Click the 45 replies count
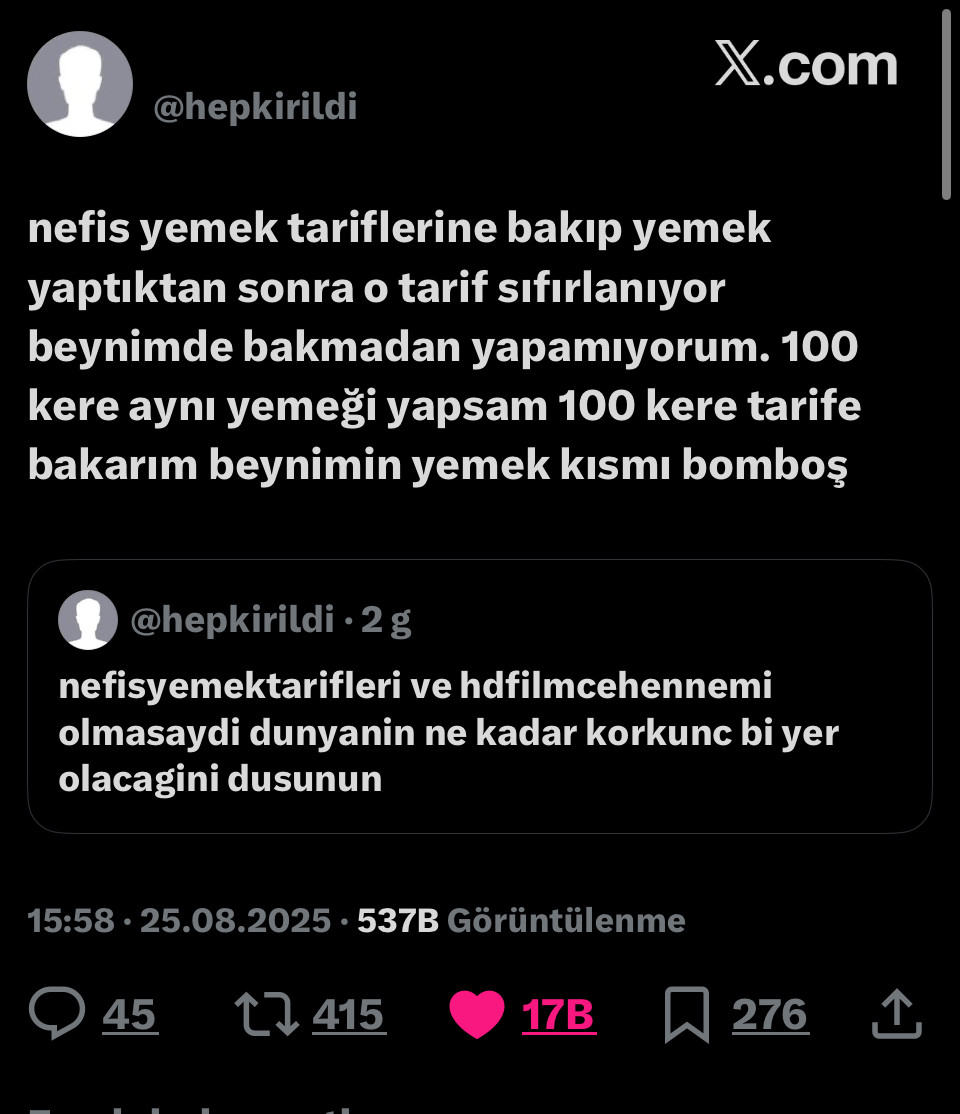This screenshot has width=960, height=1114. (x=130, y=1015)
